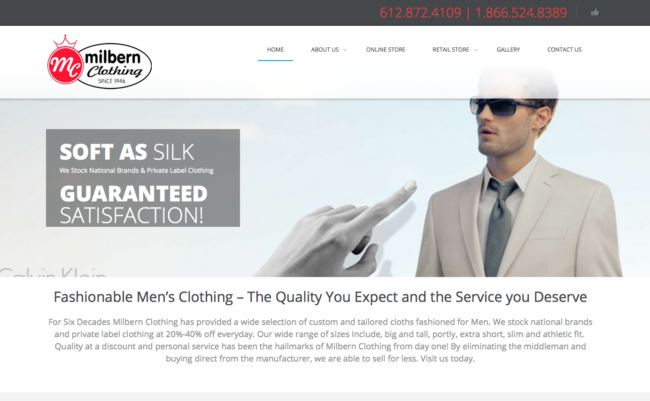
Task: Click the 1.866.524.8389 toll-free number
Action: 521,13
